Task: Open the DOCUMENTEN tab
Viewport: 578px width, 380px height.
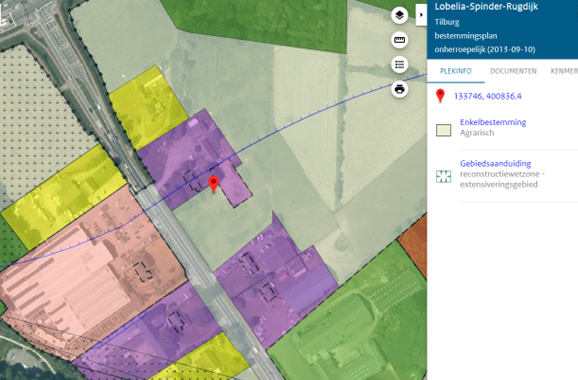Action: 513,71
